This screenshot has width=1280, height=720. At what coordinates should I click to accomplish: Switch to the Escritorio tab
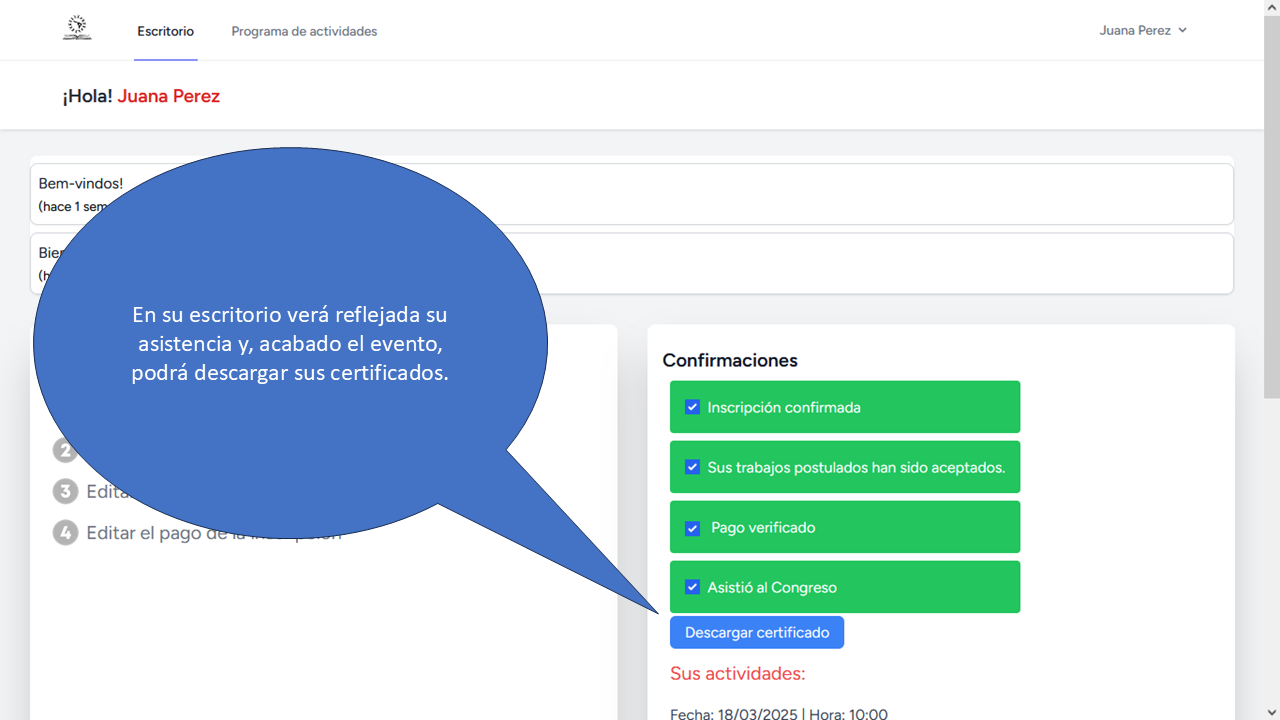coord(166,31)
